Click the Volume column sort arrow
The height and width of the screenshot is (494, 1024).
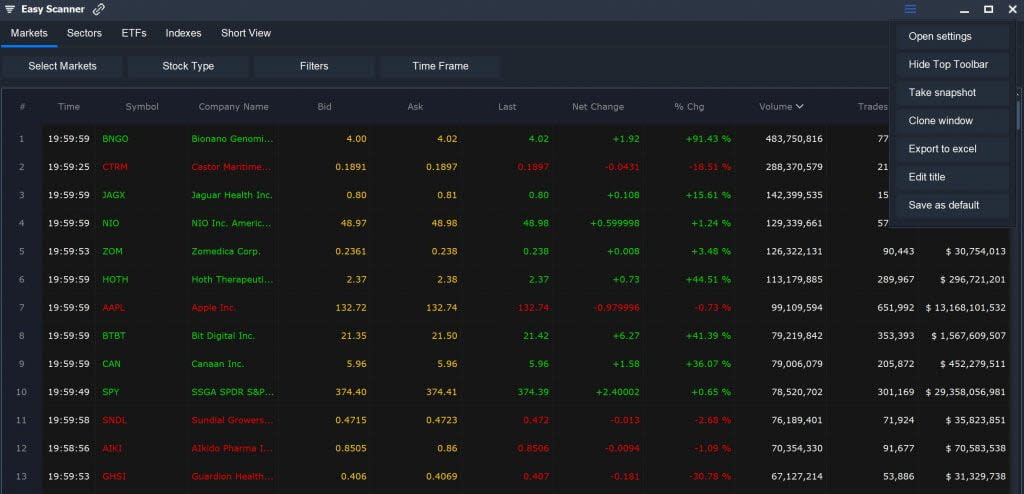click(799, 107)
